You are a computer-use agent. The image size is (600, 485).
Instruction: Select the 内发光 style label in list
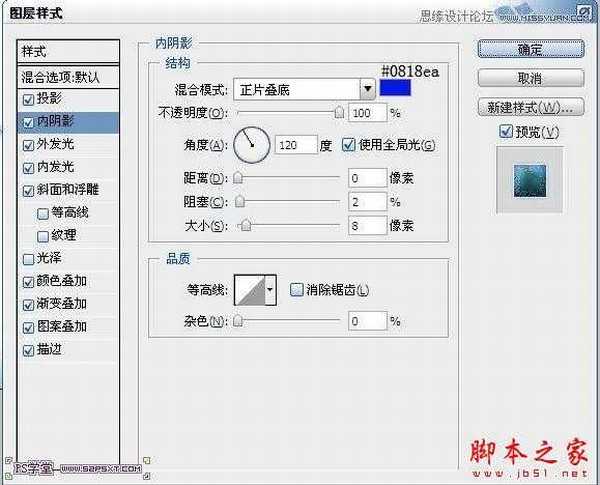[55, 167]
